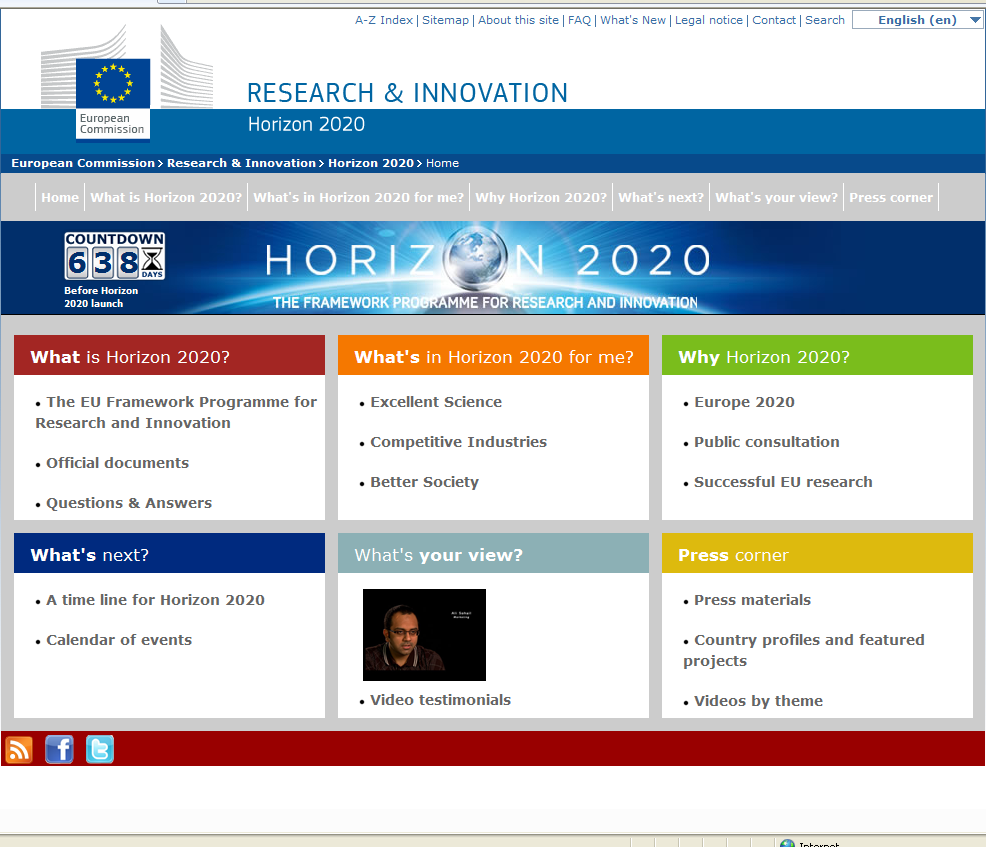Viewport: 986px width, 847px height.
Task: Open the English (en) language dropdown
Action: coord(917,20)
